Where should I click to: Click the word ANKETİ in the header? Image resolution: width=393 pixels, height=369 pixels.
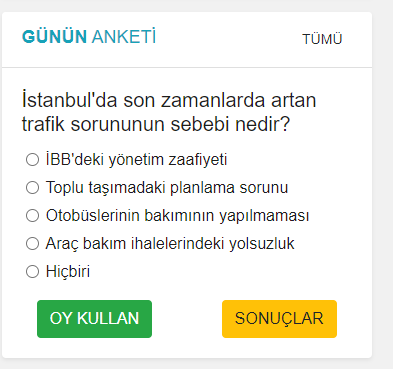click(124, 37)
